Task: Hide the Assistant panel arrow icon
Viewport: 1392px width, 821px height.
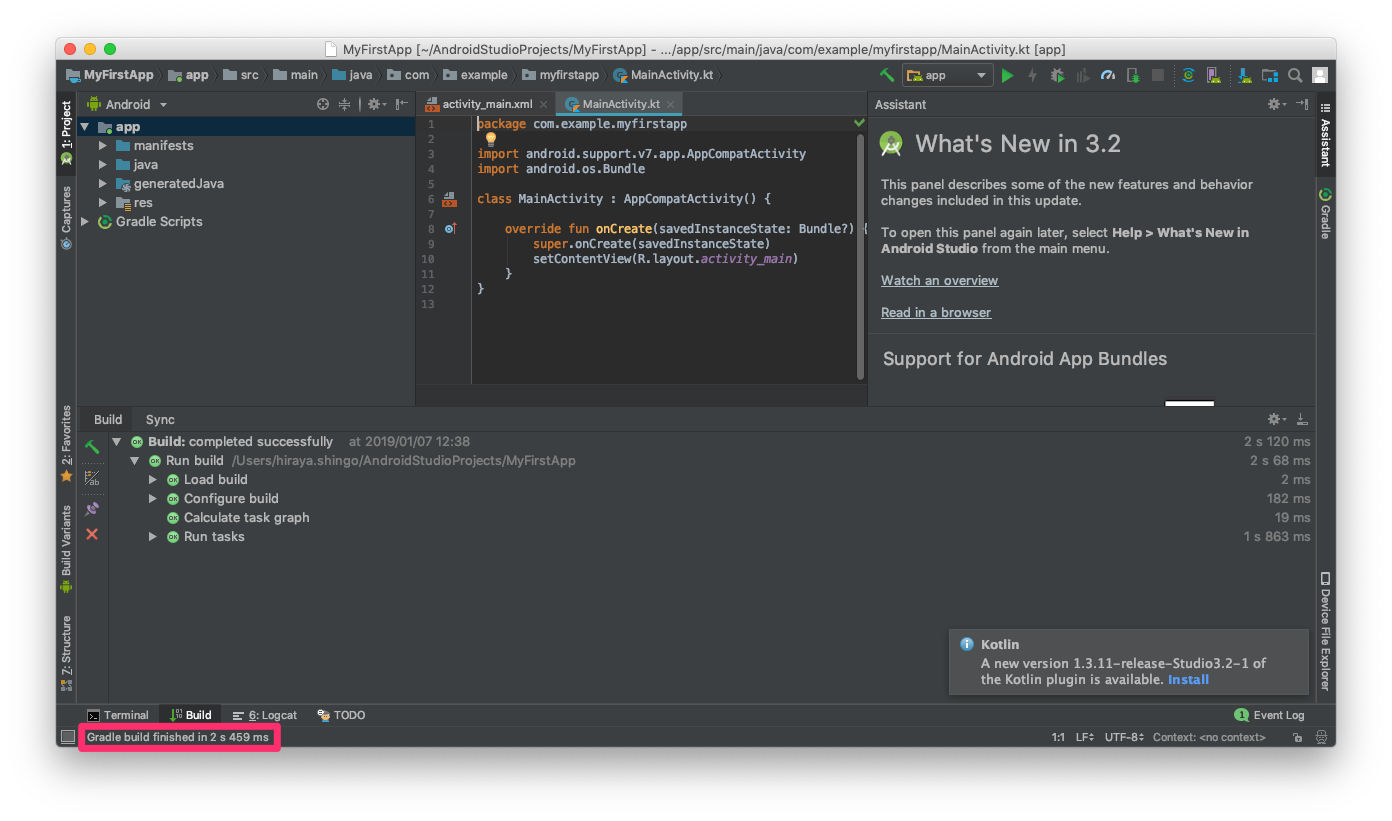Action: [x=1302, y=104]
